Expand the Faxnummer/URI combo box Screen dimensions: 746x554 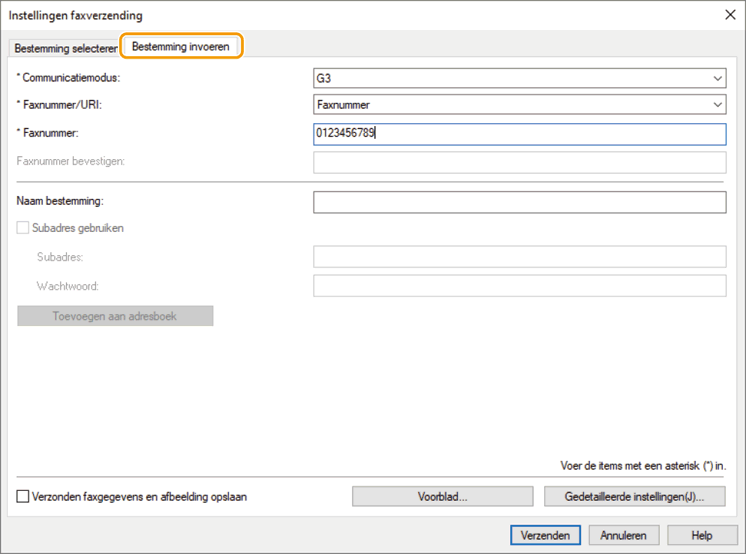(519, 104)
